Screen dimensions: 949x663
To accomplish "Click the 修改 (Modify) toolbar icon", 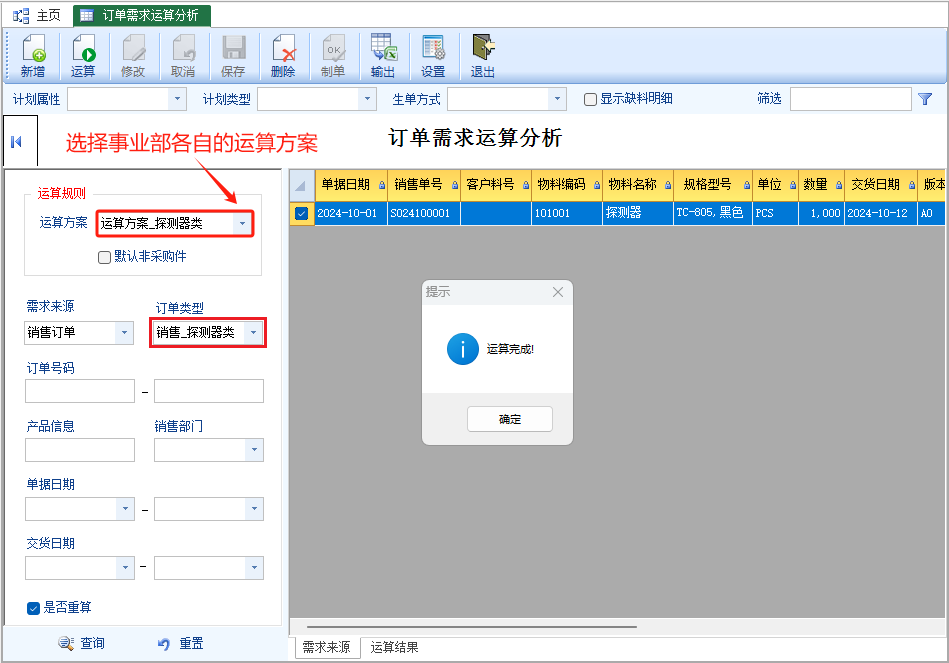I will (x=133, y=48).
